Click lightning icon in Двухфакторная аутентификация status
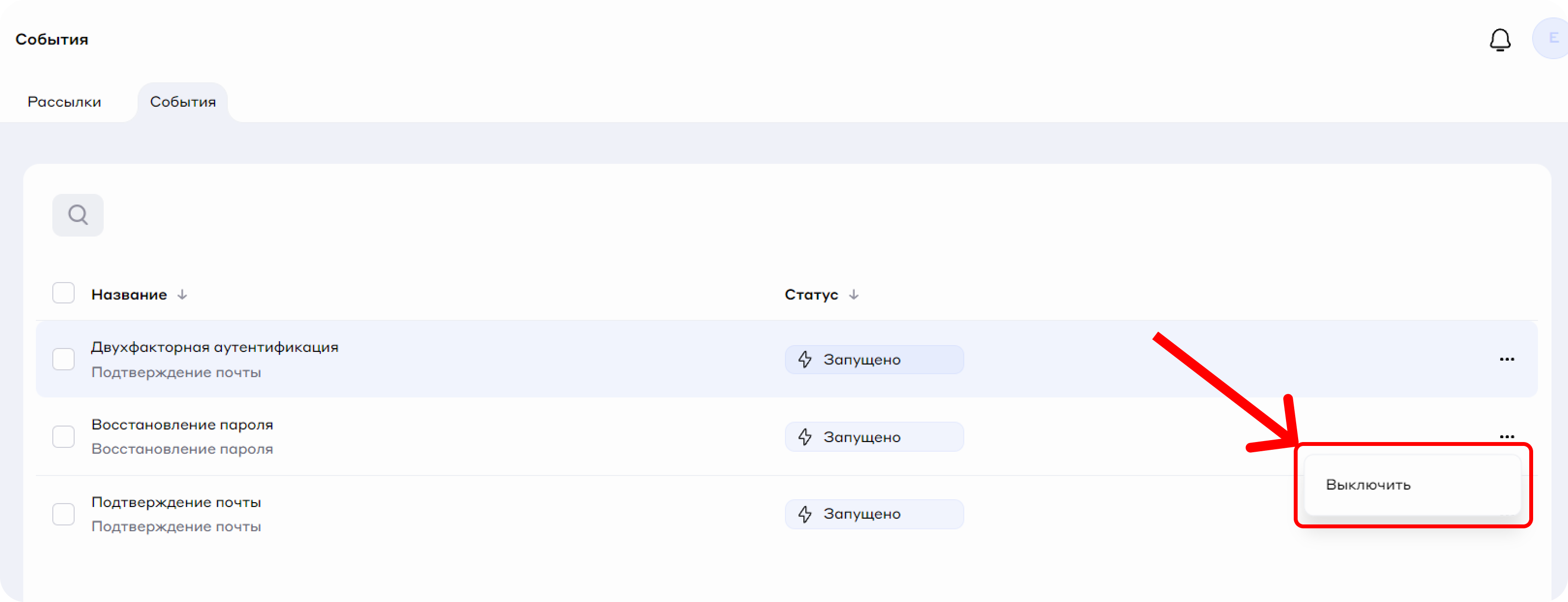1568x602 pixels. click(805, 360)
